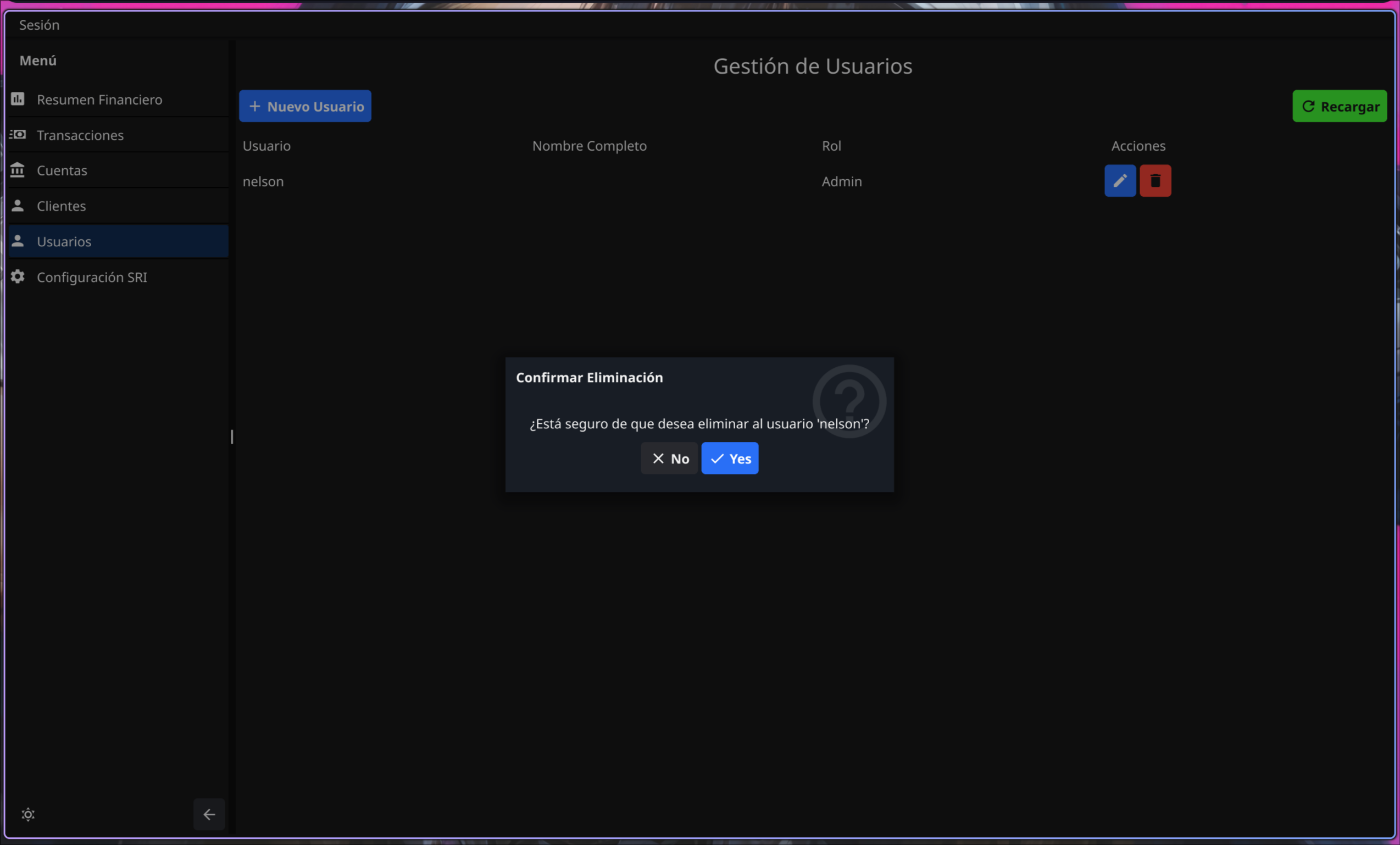Click the Resumen Financiero chart icon

[18, 99]
